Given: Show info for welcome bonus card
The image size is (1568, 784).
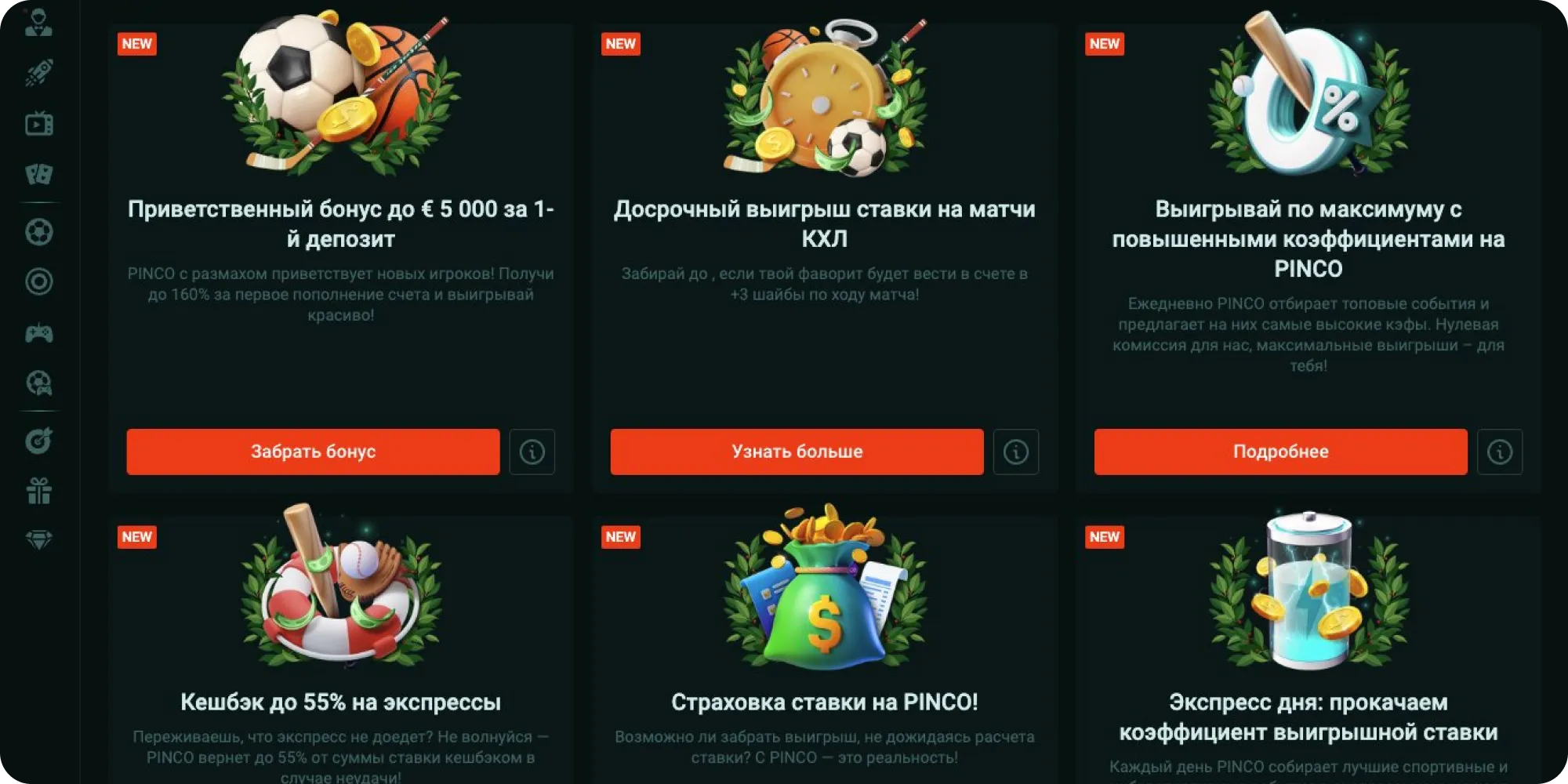Looking at the screenshot, I should click(532, 452).
